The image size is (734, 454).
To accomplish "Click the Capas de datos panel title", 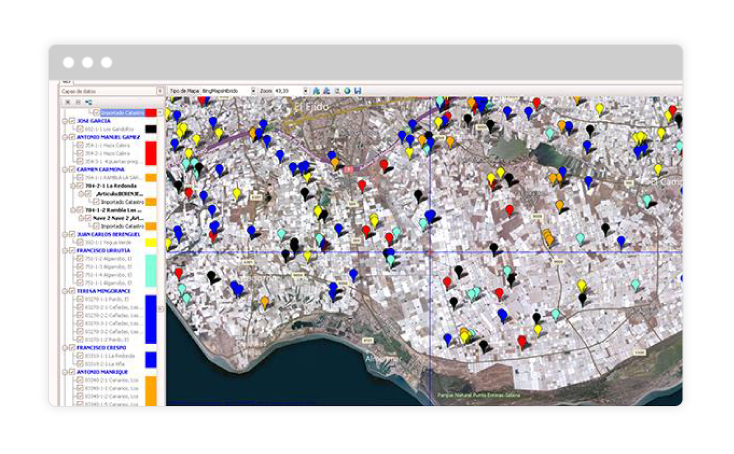I will (x=79, y=91).
